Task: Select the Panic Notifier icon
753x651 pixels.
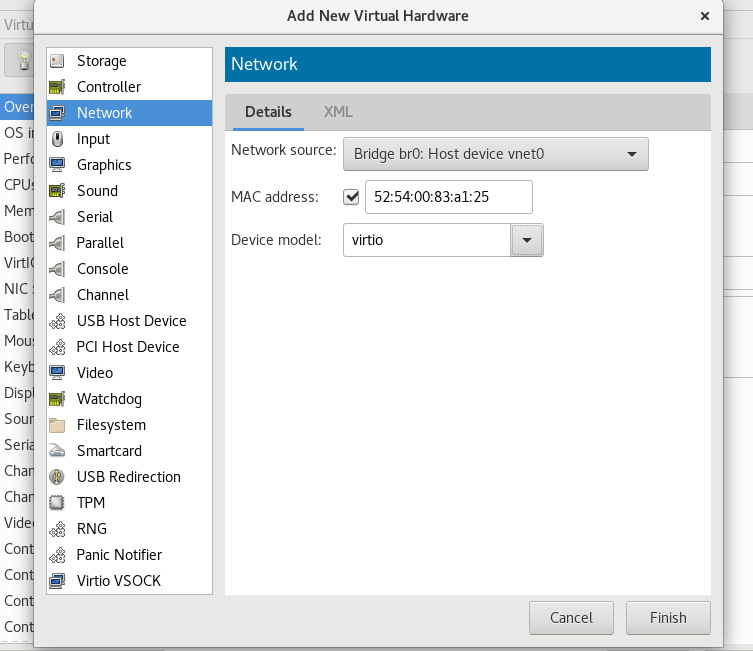Action: tap(57, 555)
